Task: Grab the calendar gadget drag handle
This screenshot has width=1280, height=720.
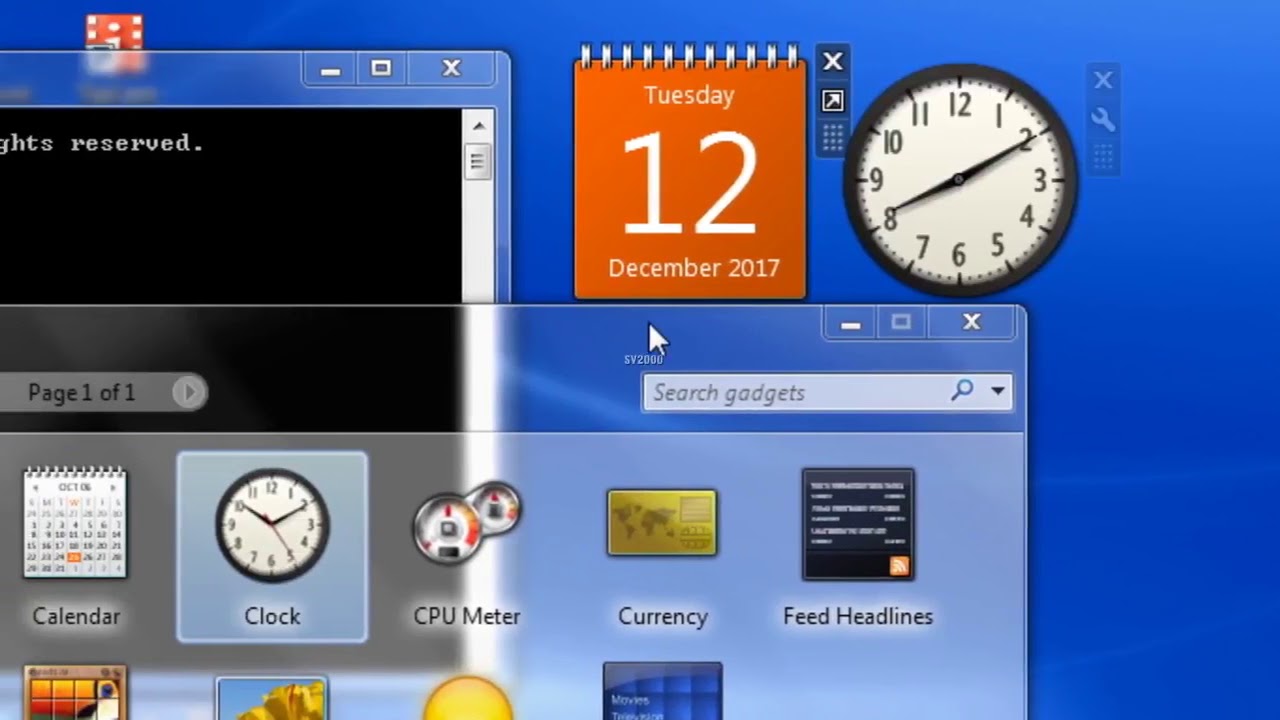Action: tap(832, 137)
